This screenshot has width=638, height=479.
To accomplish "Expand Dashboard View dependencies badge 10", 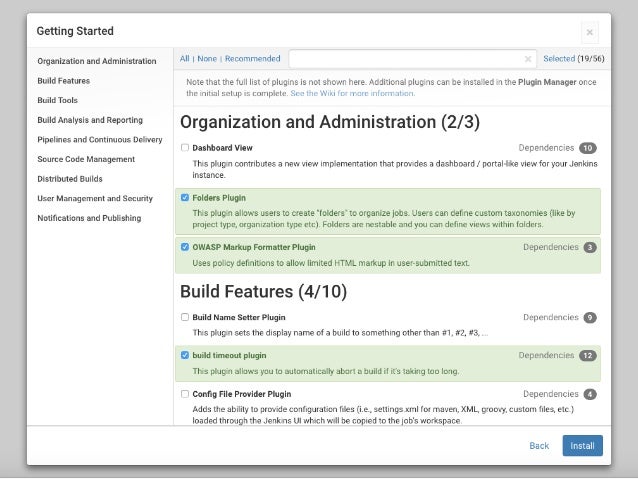I will [588, 148].
